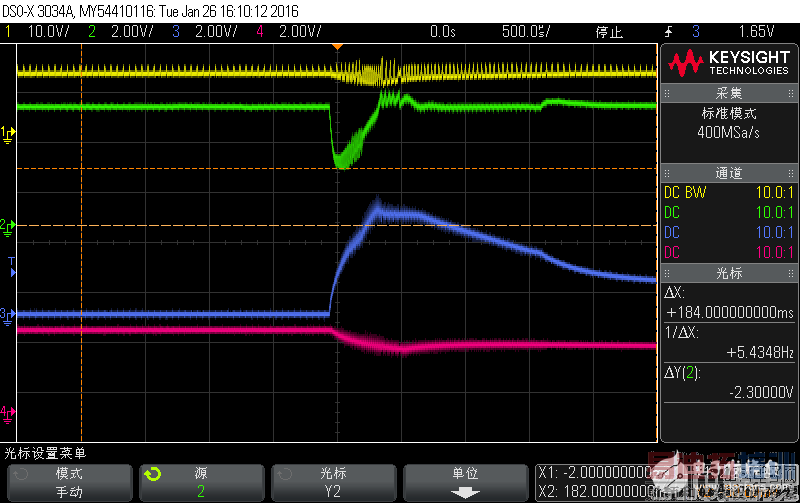Click the grey rotary icon on 光标 softkey
Viewport: 800px width, 503px height.
285,474
